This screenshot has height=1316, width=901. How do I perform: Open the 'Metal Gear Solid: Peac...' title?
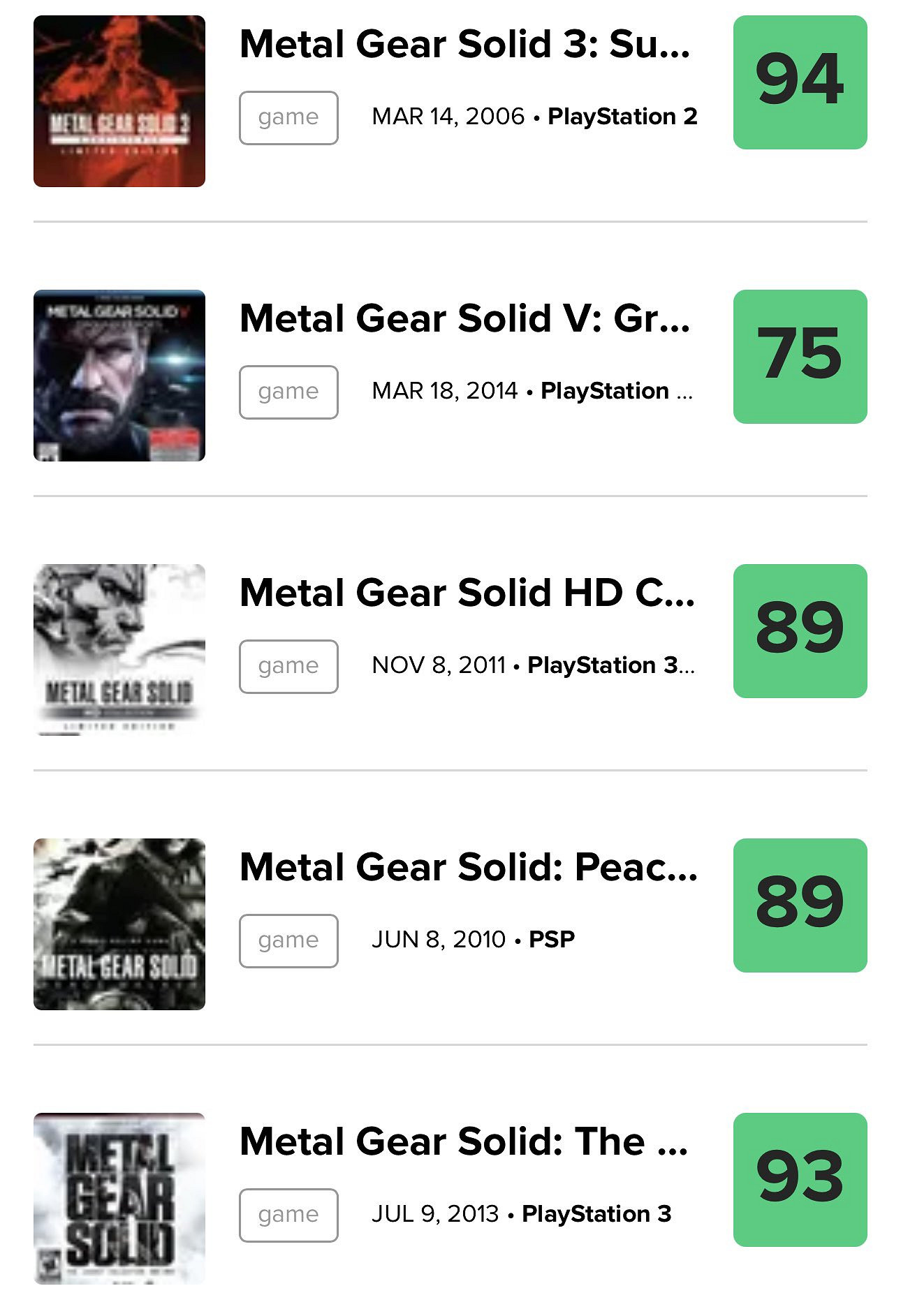coord(468,867)
